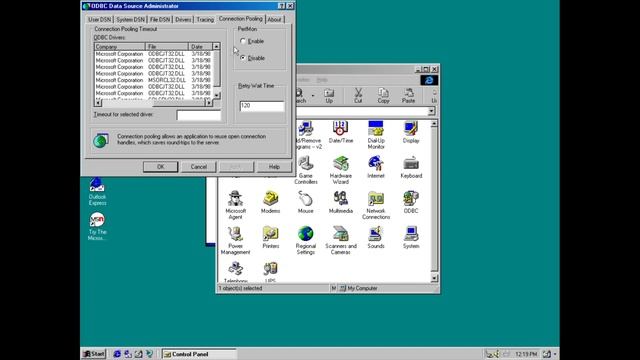
Task: Click driver list scroll right arrow
Action: (209, 103)
